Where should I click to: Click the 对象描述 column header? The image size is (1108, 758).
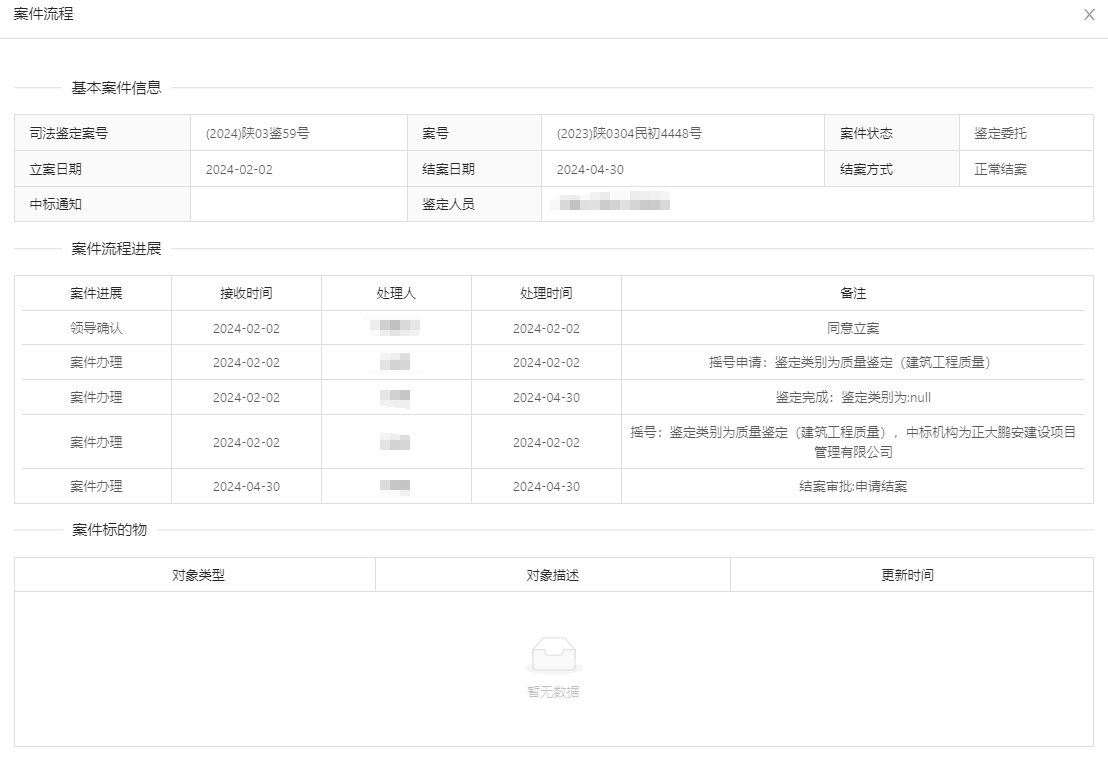click(553, 575)
